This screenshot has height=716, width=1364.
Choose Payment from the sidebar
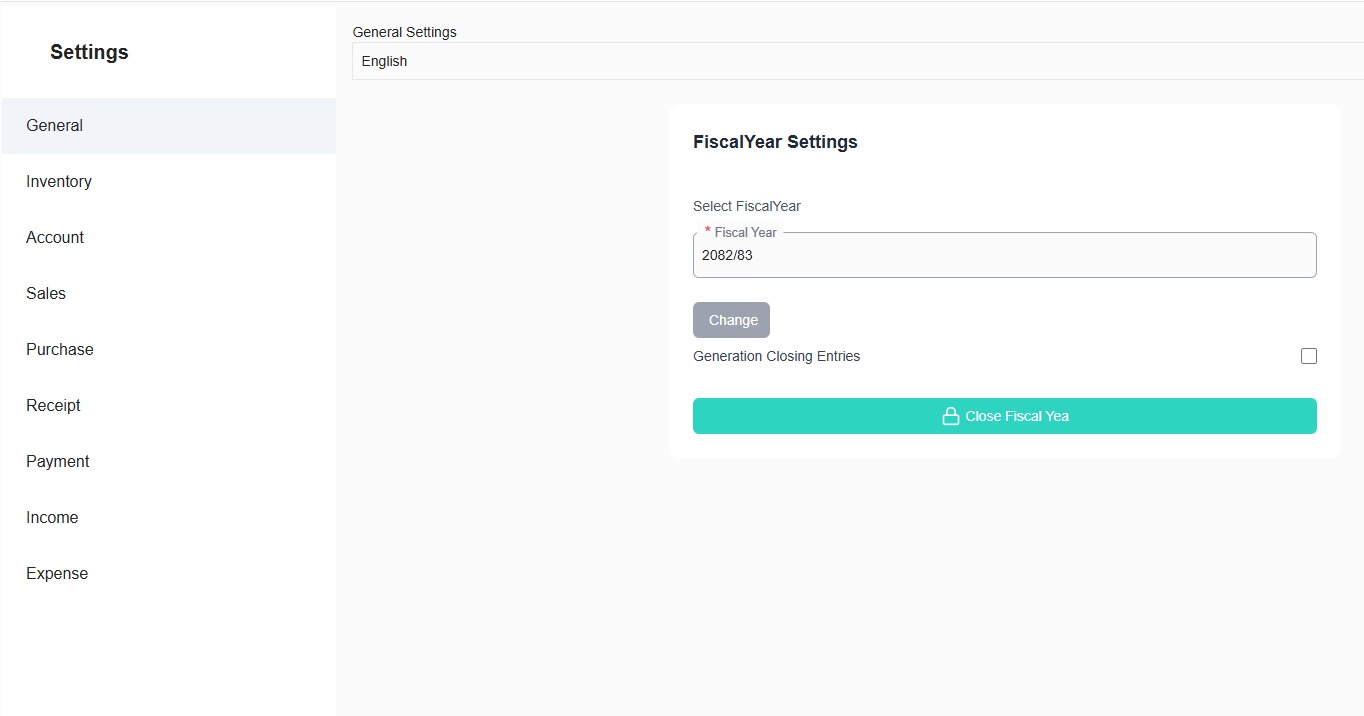point(58,462)
